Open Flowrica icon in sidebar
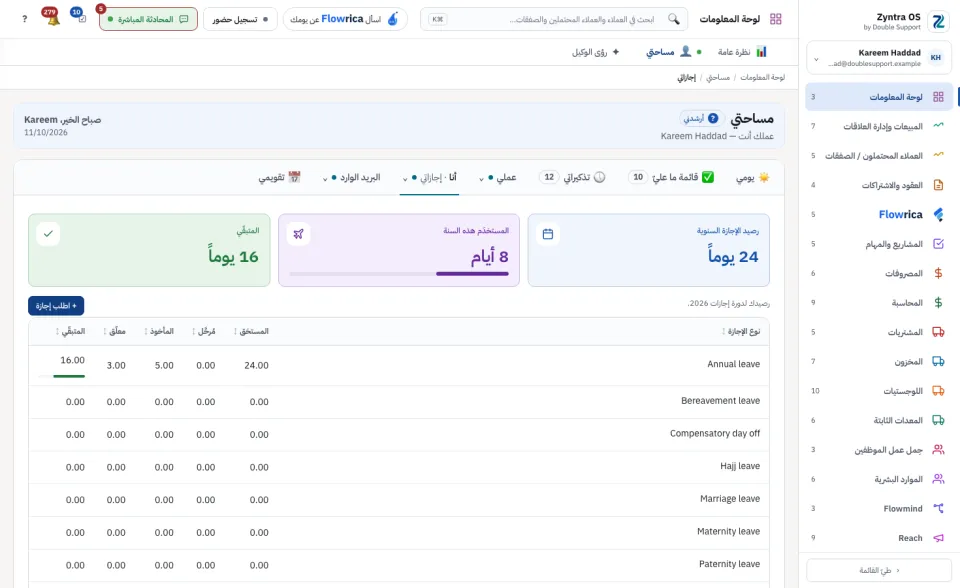Image resolution: width=960 pixels, height=588 pixels. point(938,214)
